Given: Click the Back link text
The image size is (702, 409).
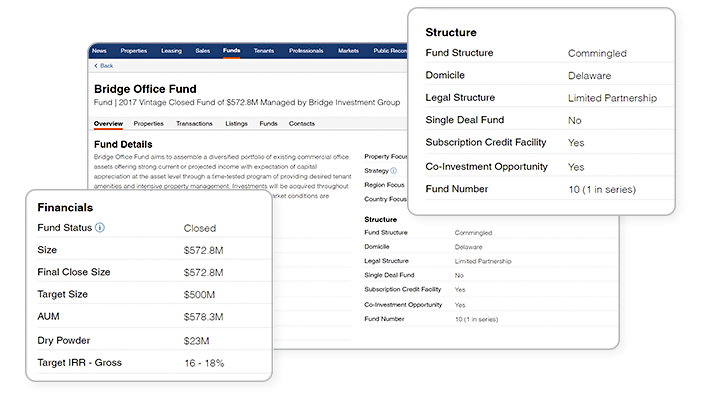Looking at the screenshot, I should click(x=106, y=65).
